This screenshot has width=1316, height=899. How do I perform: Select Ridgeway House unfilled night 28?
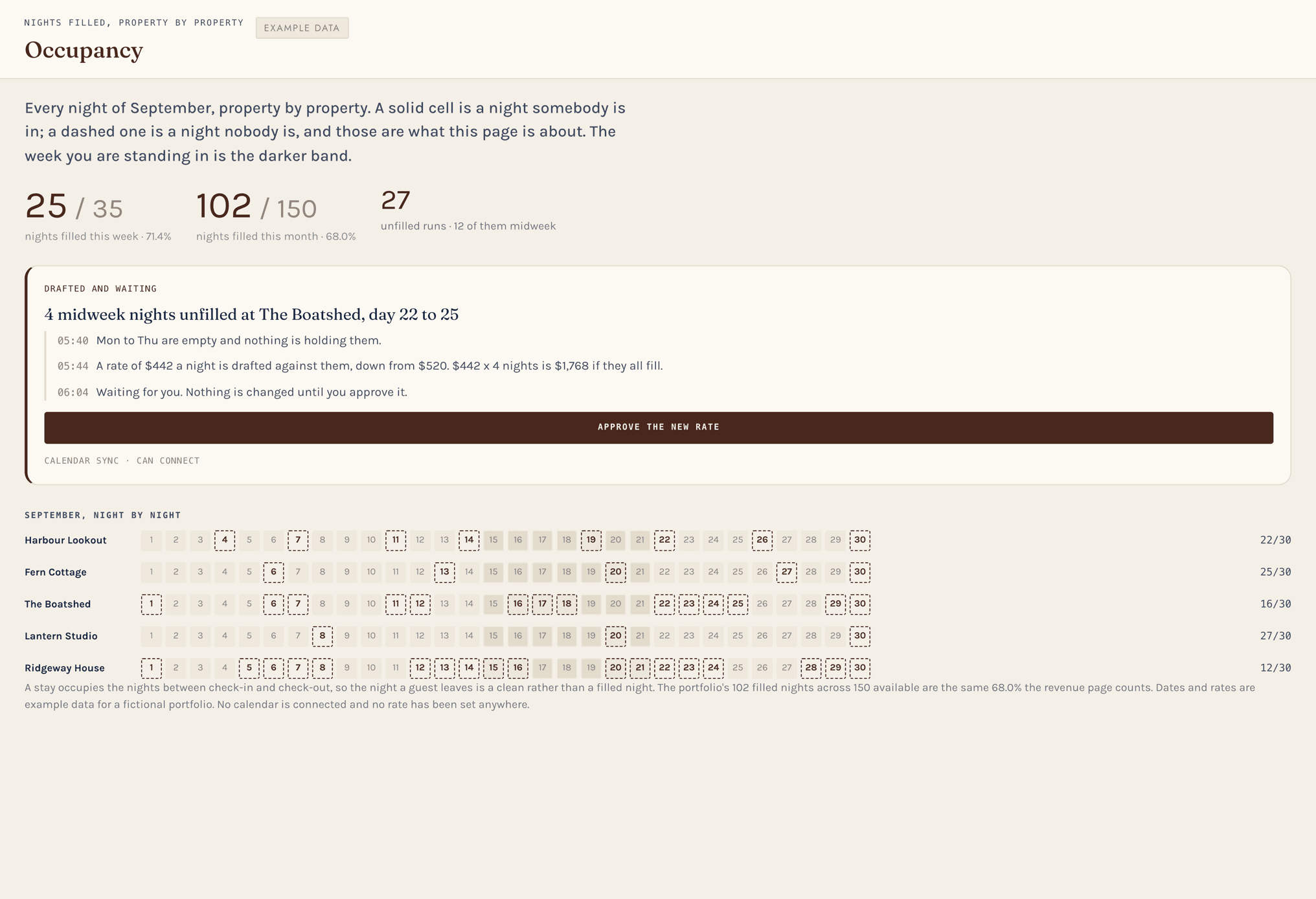(x=811, y=668)
